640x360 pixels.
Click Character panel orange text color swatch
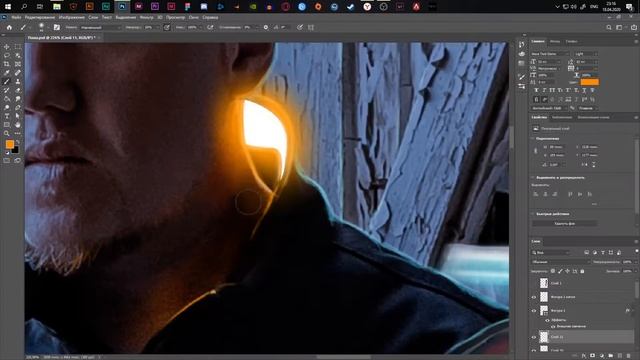pyautogui.click(x=589, y=82)
